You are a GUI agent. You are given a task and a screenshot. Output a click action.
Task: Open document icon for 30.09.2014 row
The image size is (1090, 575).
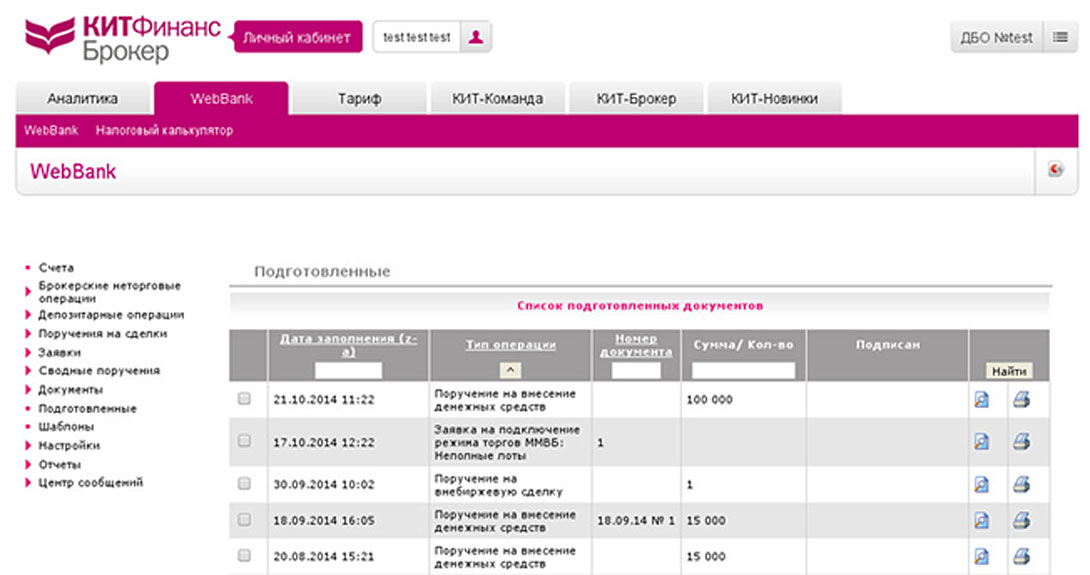click(x=981, y=484)
